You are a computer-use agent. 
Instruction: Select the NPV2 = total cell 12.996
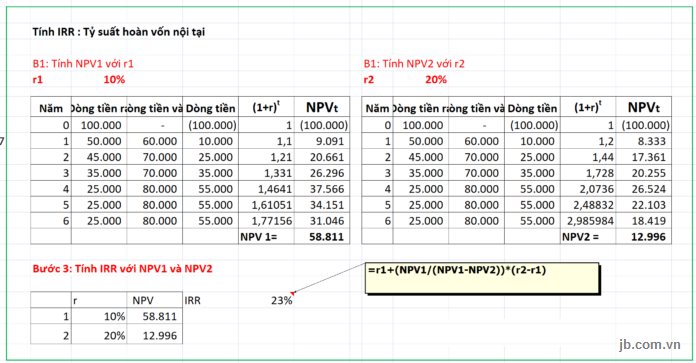pos(644,237)
